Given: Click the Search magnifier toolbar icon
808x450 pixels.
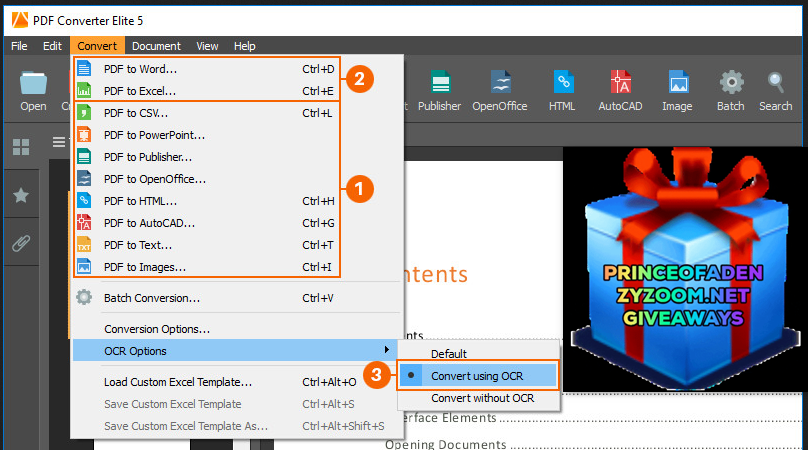Looking at the screenshot, I should [776, 82].
